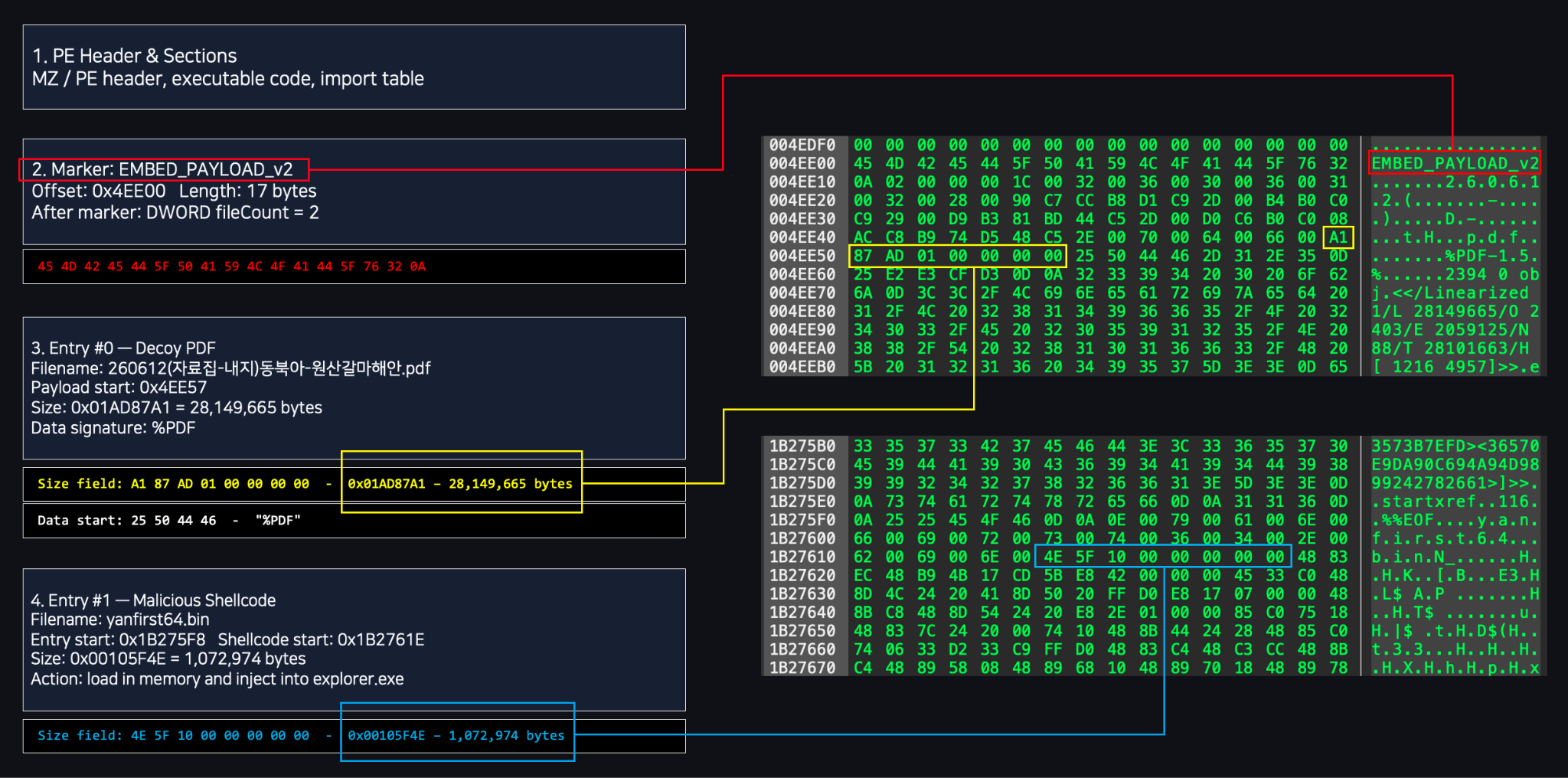Click '4. Entry #1 — Malicious Shellcode' heading
Screen dimensions: 1568x778
click(153, 600)
